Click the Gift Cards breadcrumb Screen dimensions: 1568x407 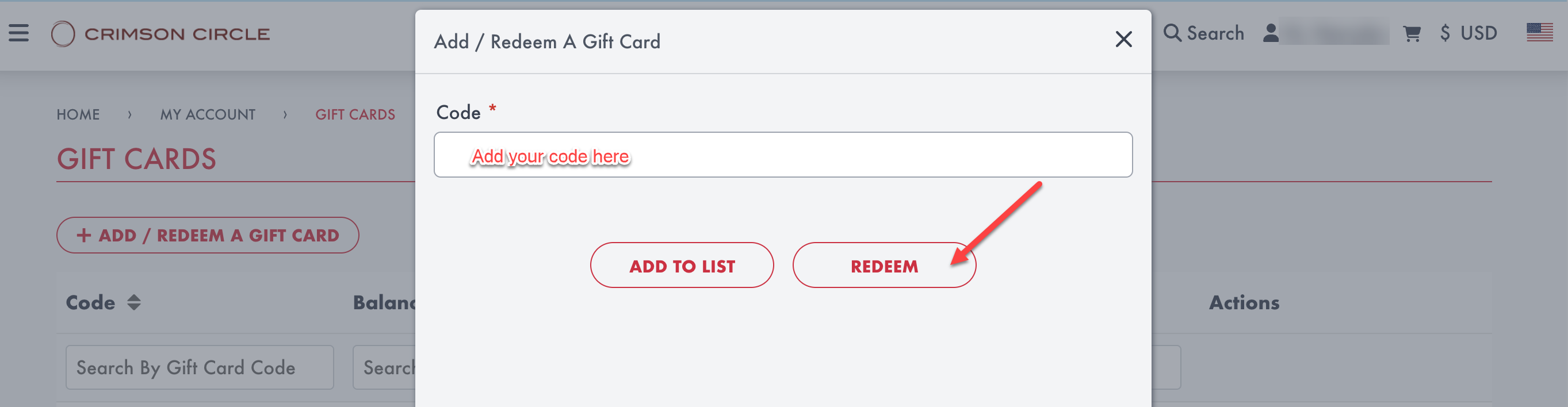click(355, 114)
